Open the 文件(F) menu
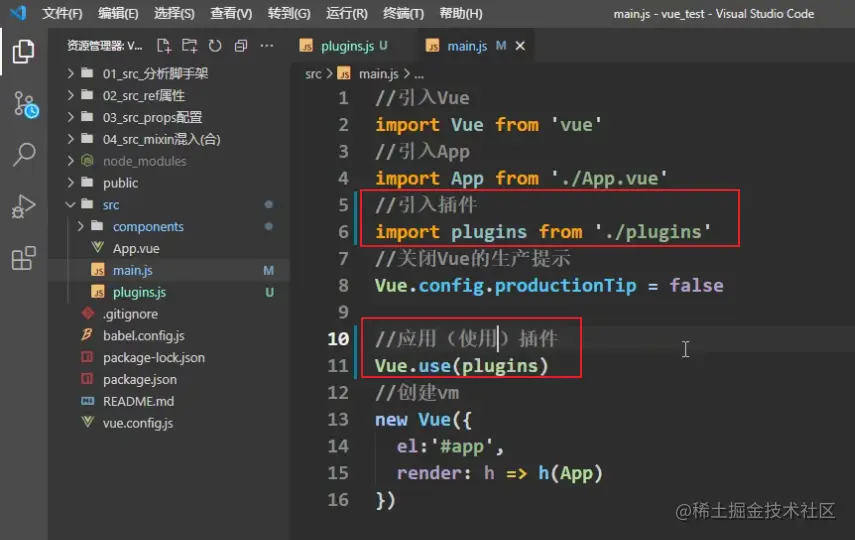This screenshot has width=855, height=540. point(62,13)
